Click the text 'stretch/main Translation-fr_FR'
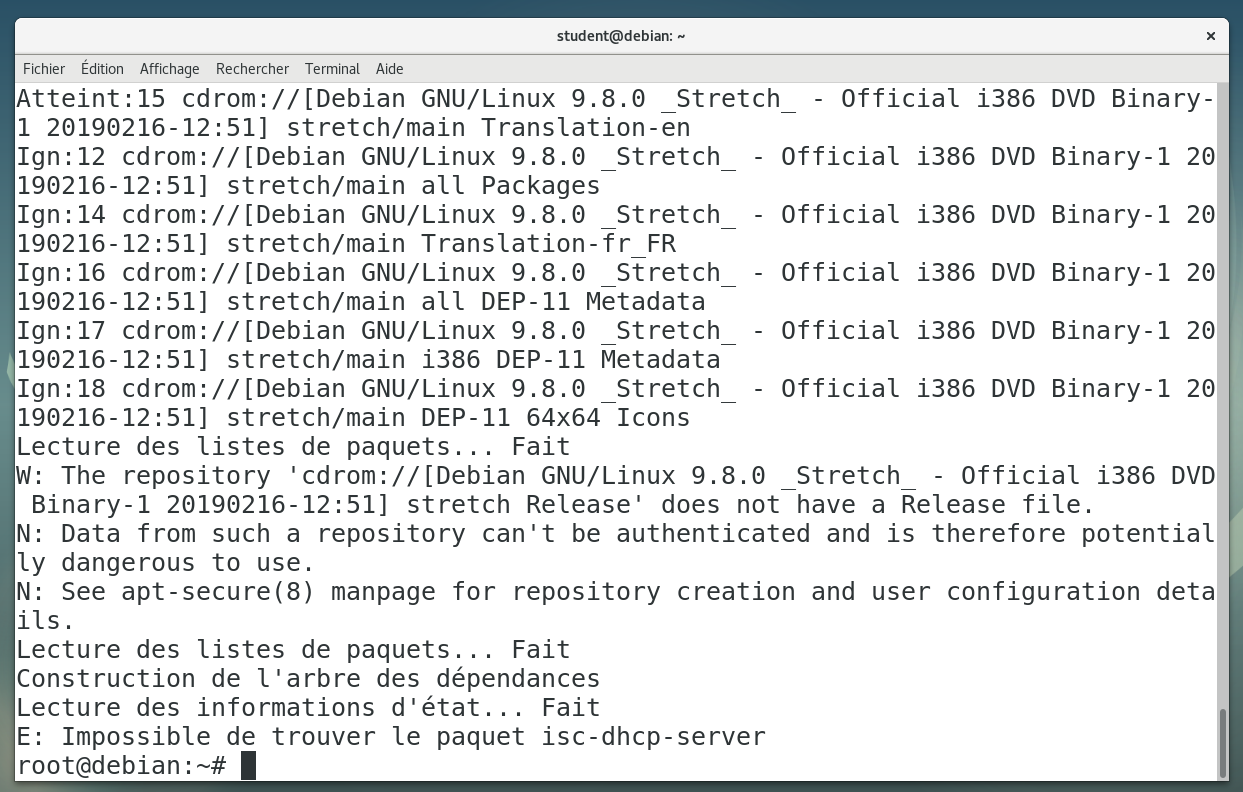Screen dimensions: 1243x792 [x=451, y=244]
